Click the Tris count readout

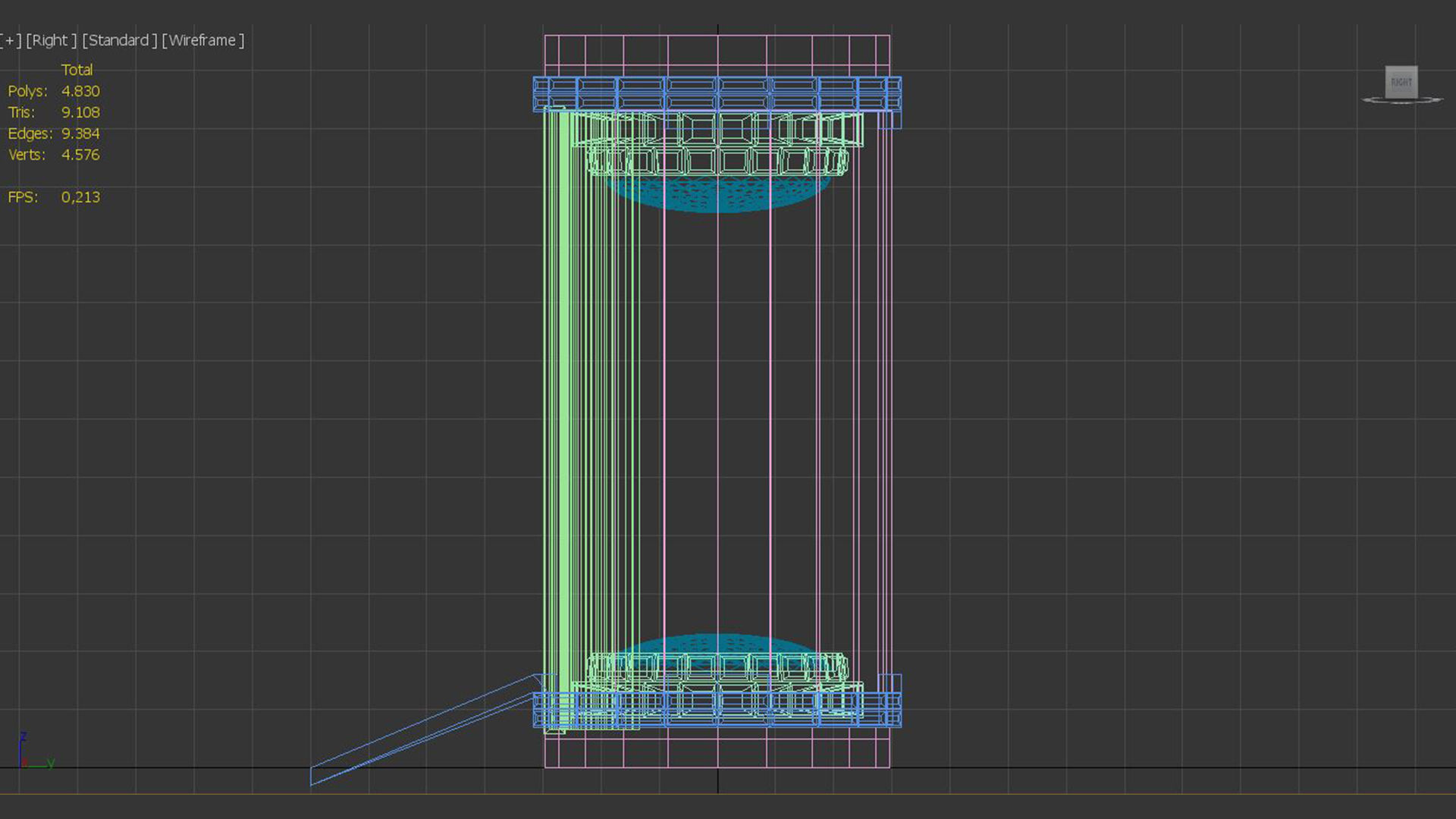[80, 112]
